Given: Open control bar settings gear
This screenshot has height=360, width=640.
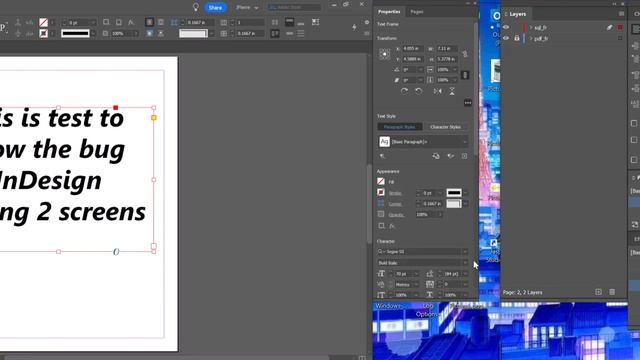Looking at the screenshot, I should point(367,22).
